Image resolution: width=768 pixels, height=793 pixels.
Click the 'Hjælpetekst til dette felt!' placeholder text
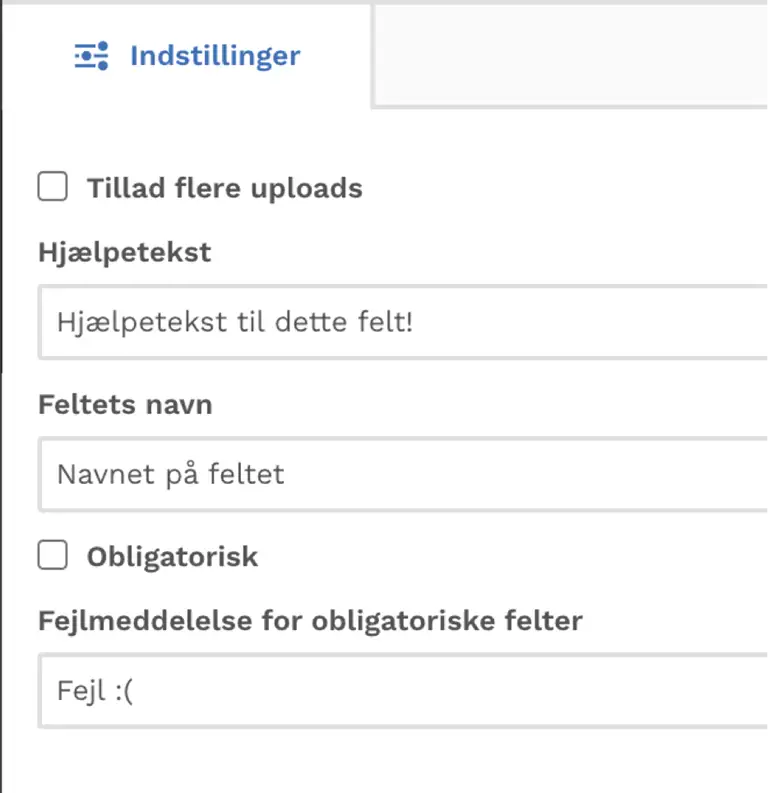235,322
